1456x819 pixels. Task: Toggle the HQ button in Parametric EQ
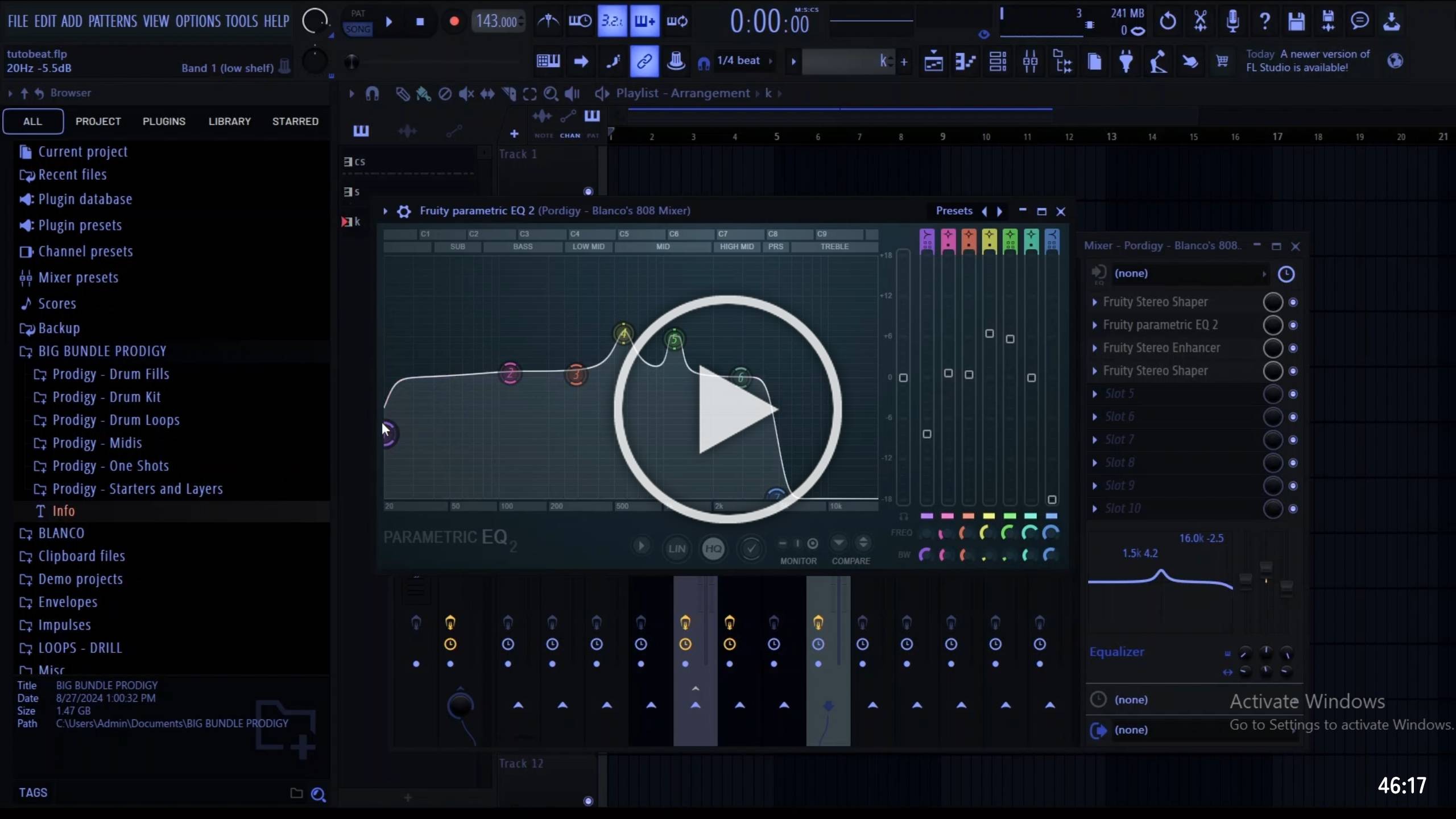pyautogui.click(x=713, y=549)
